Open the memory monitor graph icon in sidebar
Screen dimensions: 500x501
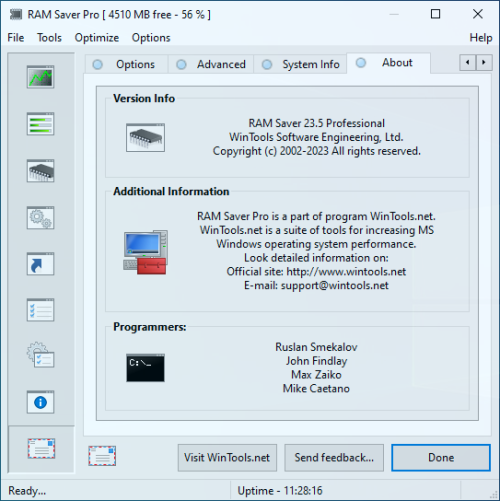click(40, 77)
